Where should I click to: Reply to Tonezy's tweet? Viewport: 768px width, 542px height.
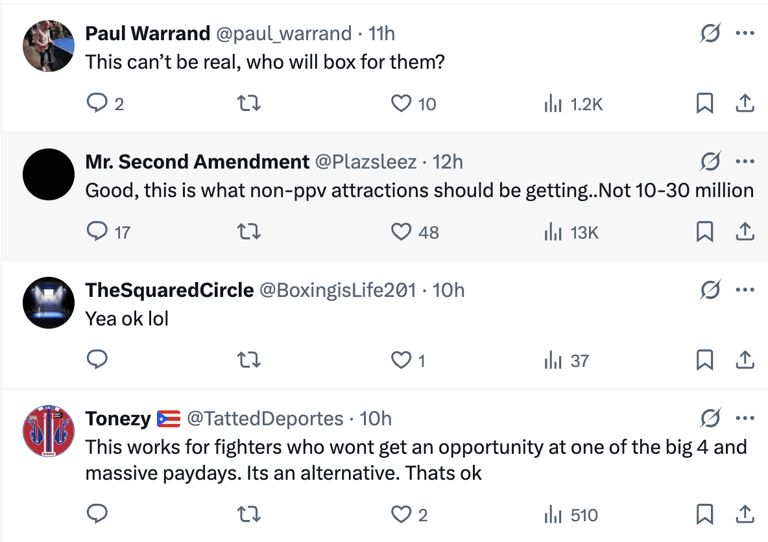coord(98,515)
